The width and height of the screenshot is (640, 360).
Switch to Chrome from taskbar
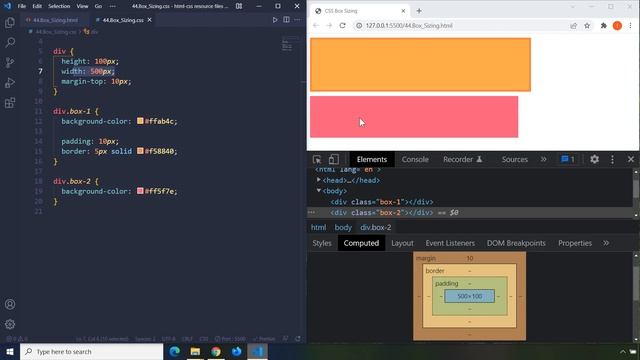(216, 351)
